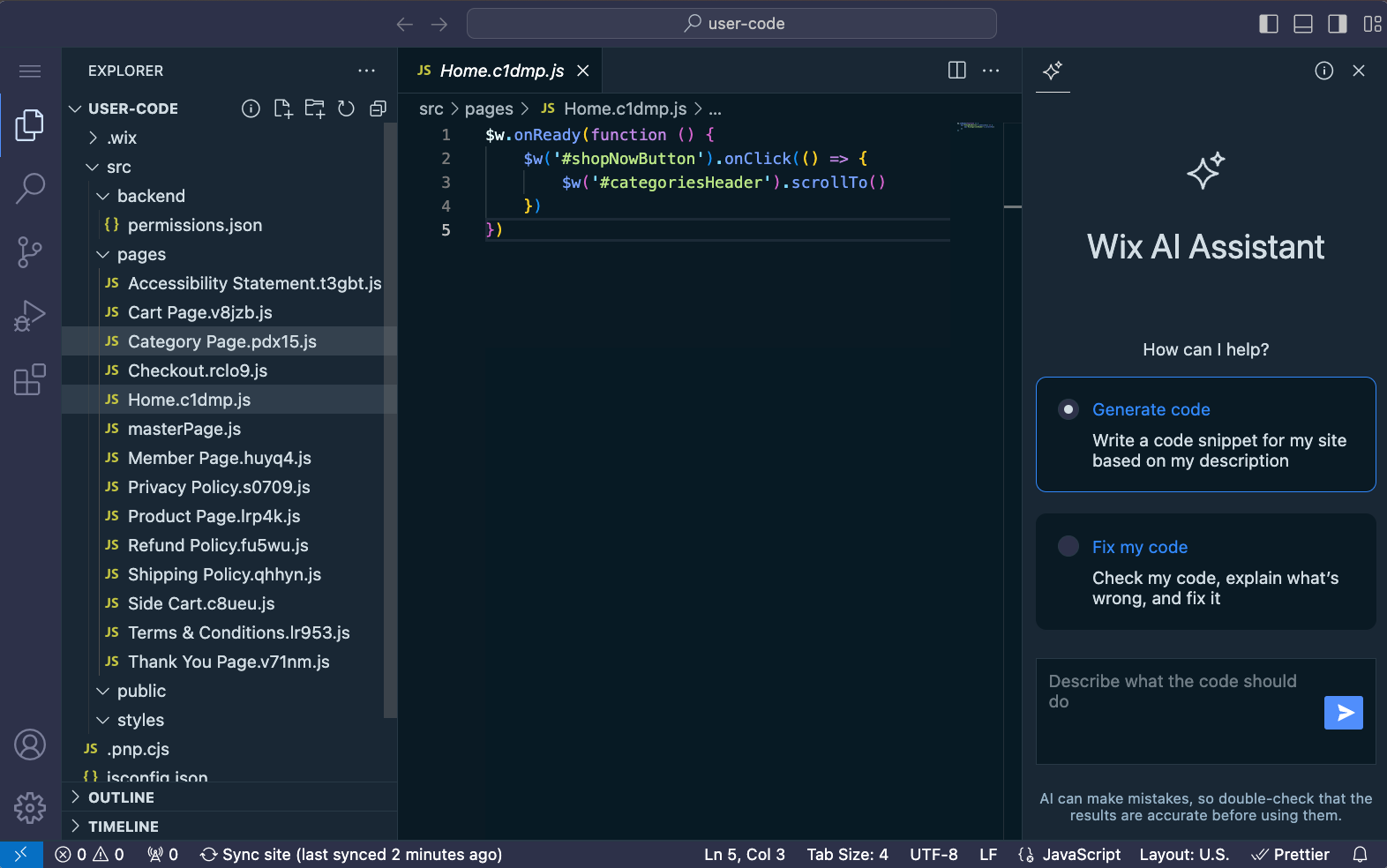1387x868 pixels.
Task: Click pages in the breadcrumb path
Action: pyautogui.click(x=489, y=108)
